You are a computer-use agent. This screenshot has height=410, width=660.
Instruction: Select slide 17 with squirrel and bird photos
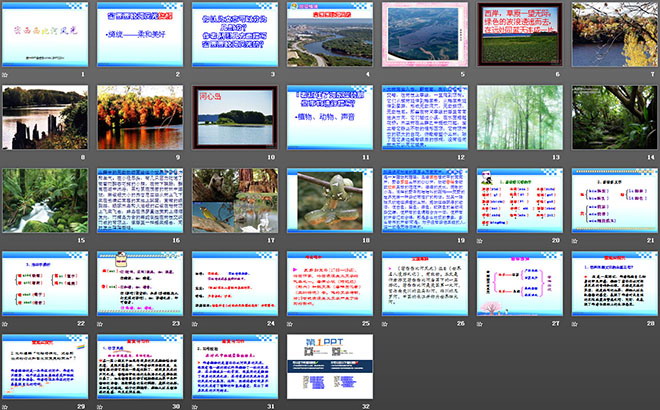pos(235,199)
